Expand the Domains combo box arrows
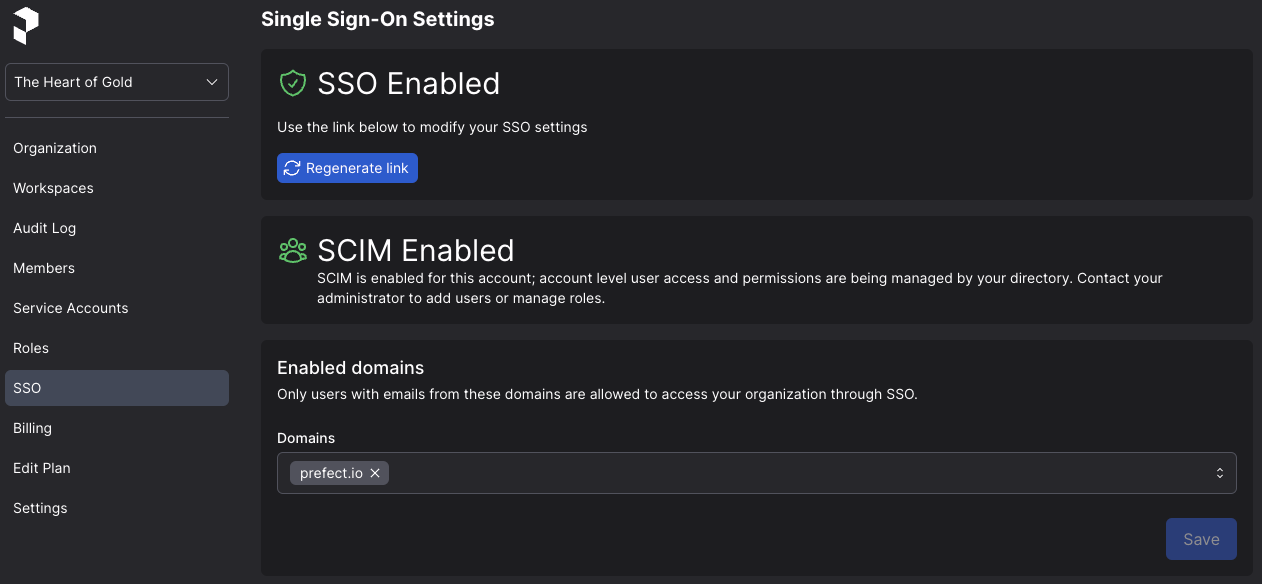Viewport: 1262px width, 584px height. click(1220, 473)
